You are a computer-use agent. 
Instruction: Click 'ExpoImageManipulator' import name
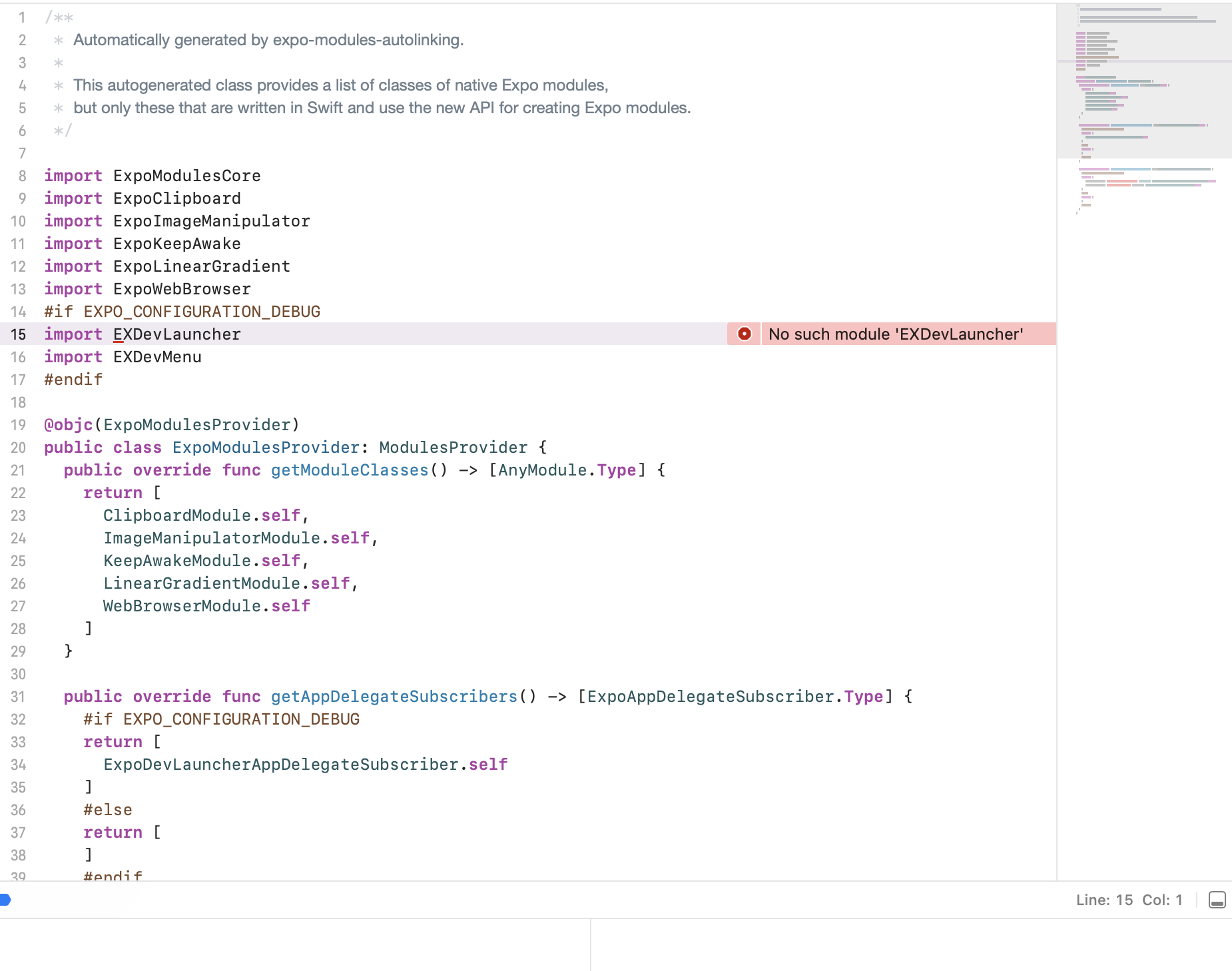(212, 221)
